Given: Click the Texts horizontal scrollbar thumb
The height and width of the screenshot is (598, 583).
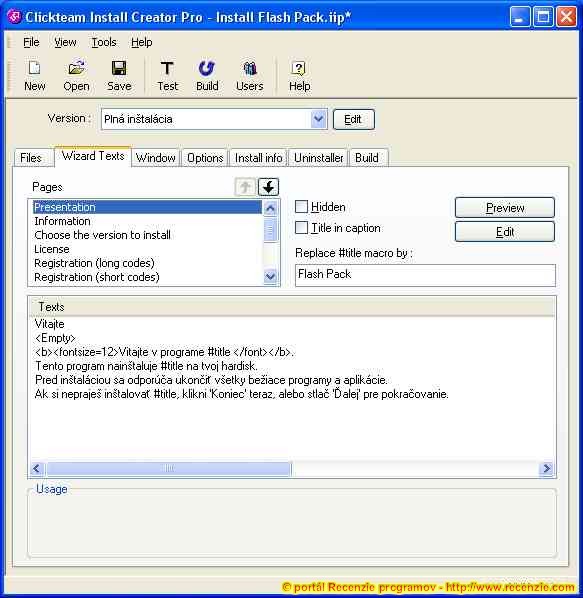Looking at the screenshot, I should [168, 468].
